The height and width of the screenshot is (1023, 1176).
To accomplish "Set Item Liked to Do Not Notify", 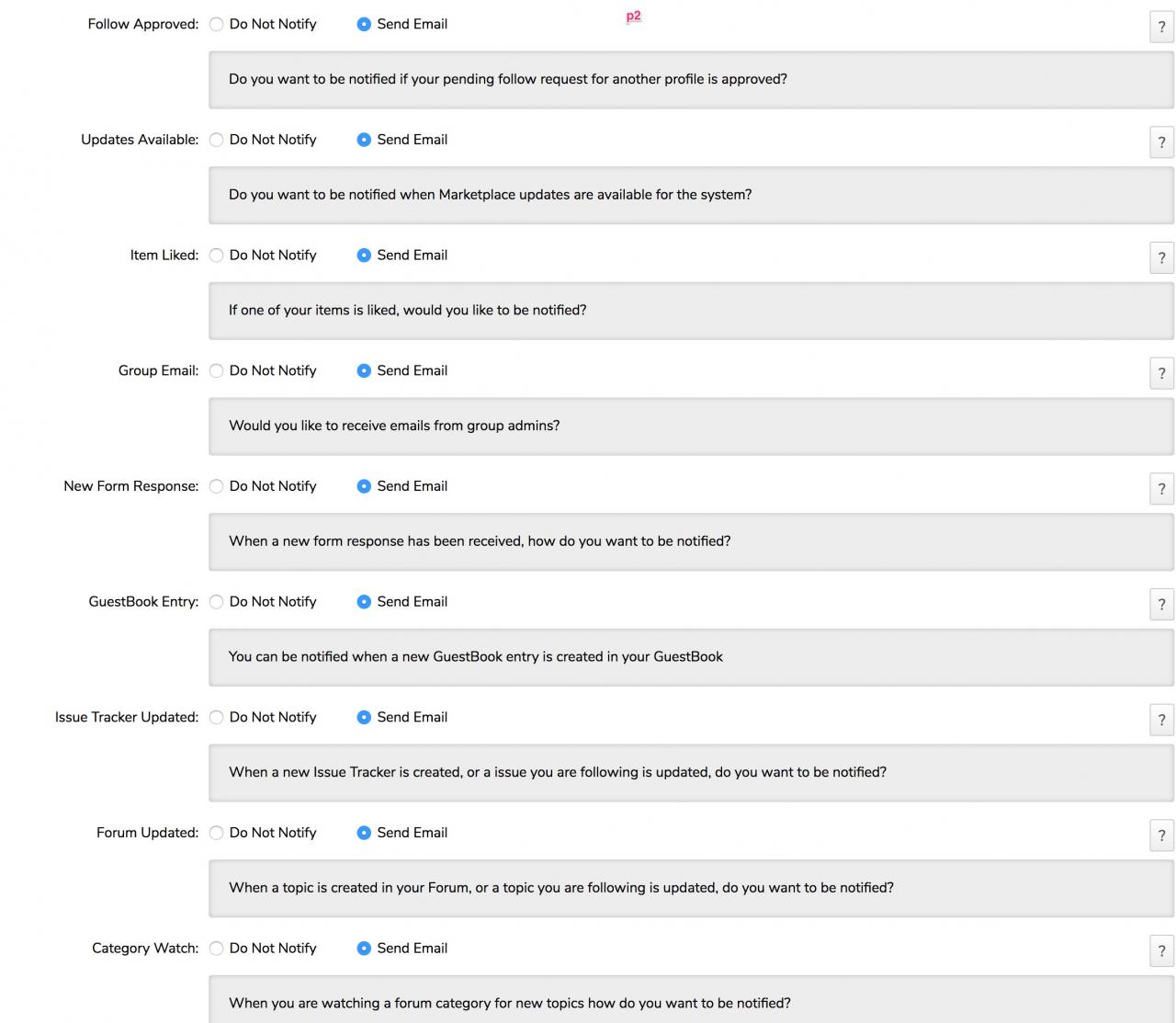I will point(217,256).
